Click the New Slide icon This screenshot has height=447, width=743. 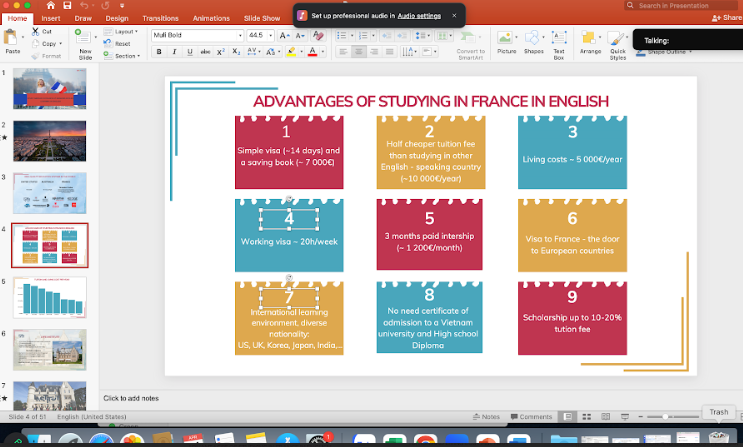(x=85, y=38)
